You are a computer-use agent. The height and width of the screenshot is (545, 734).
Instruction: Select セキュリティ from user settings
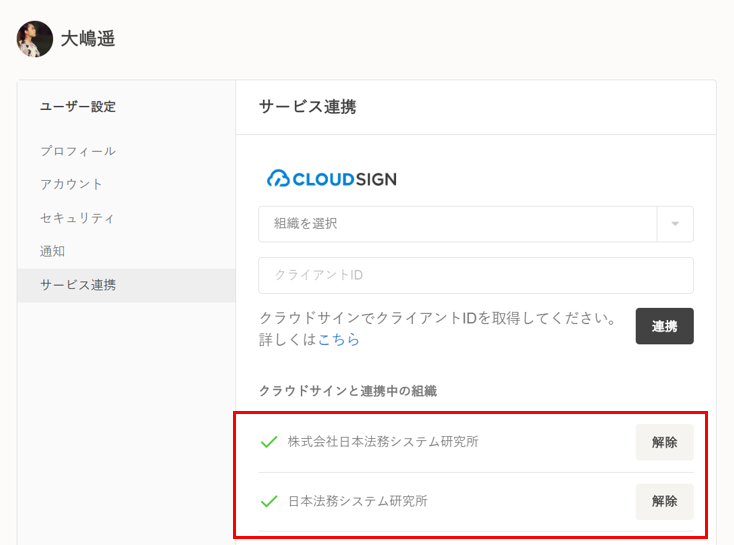pos(78,218)
